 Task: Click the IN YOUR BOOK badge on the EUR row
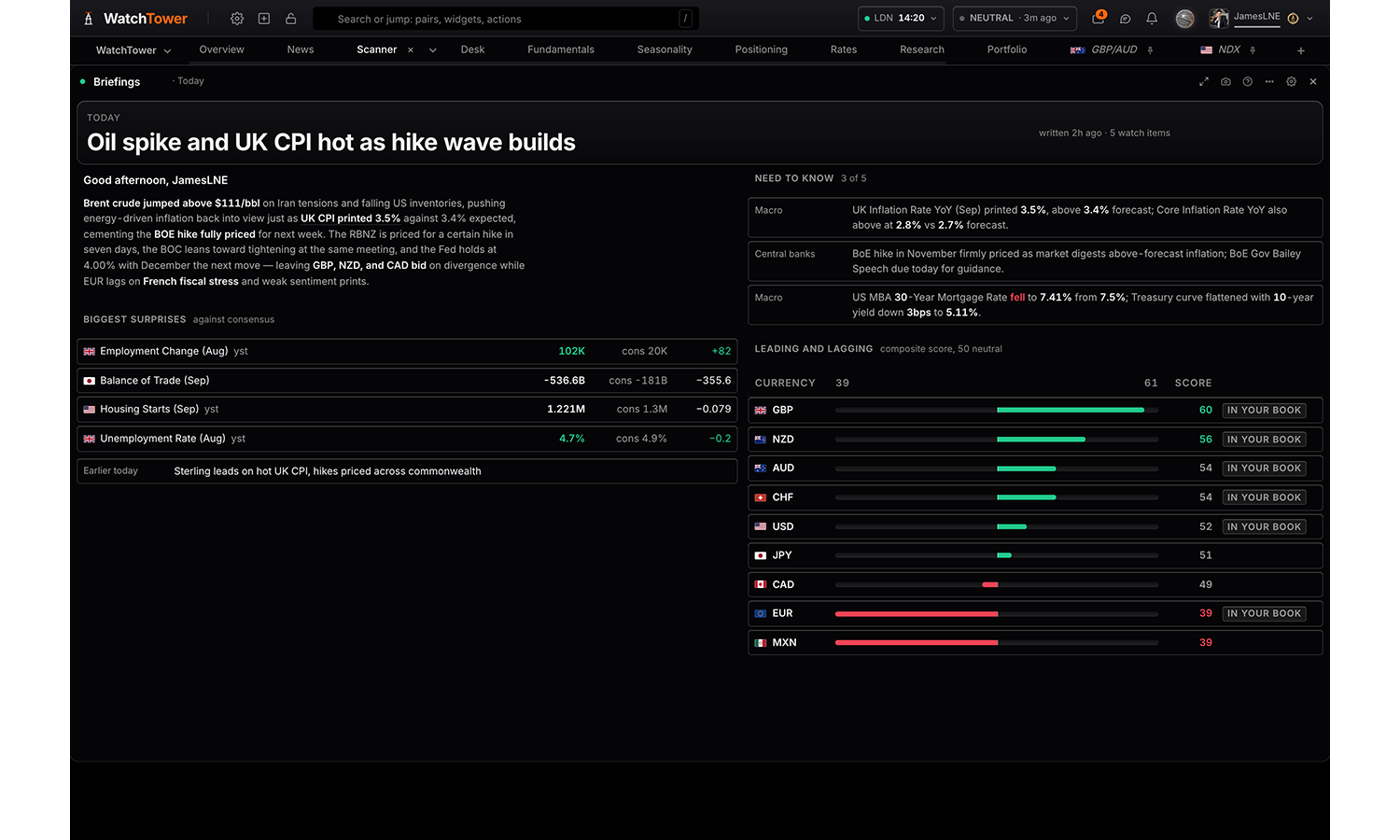1264,614
